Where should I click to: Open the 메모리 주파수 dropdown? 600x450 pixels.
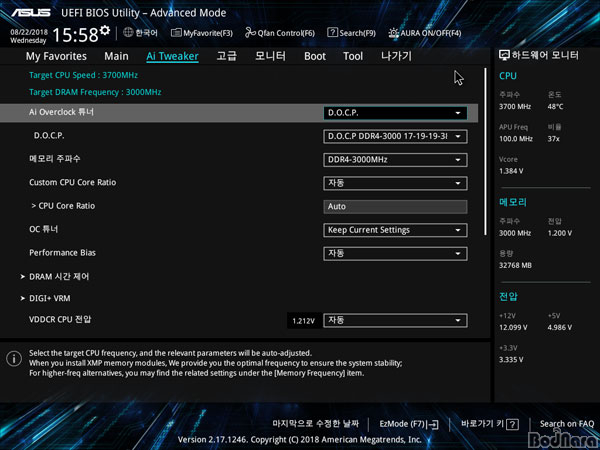(x=395, y=160)
